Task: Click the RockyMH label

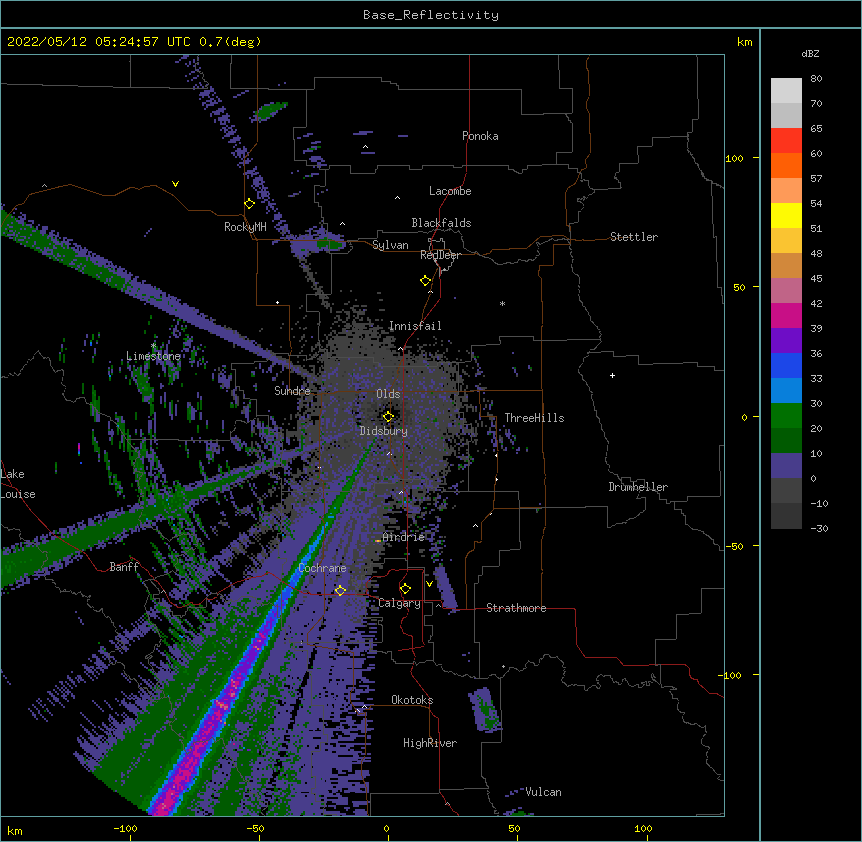Action: (x=245, y=227)
